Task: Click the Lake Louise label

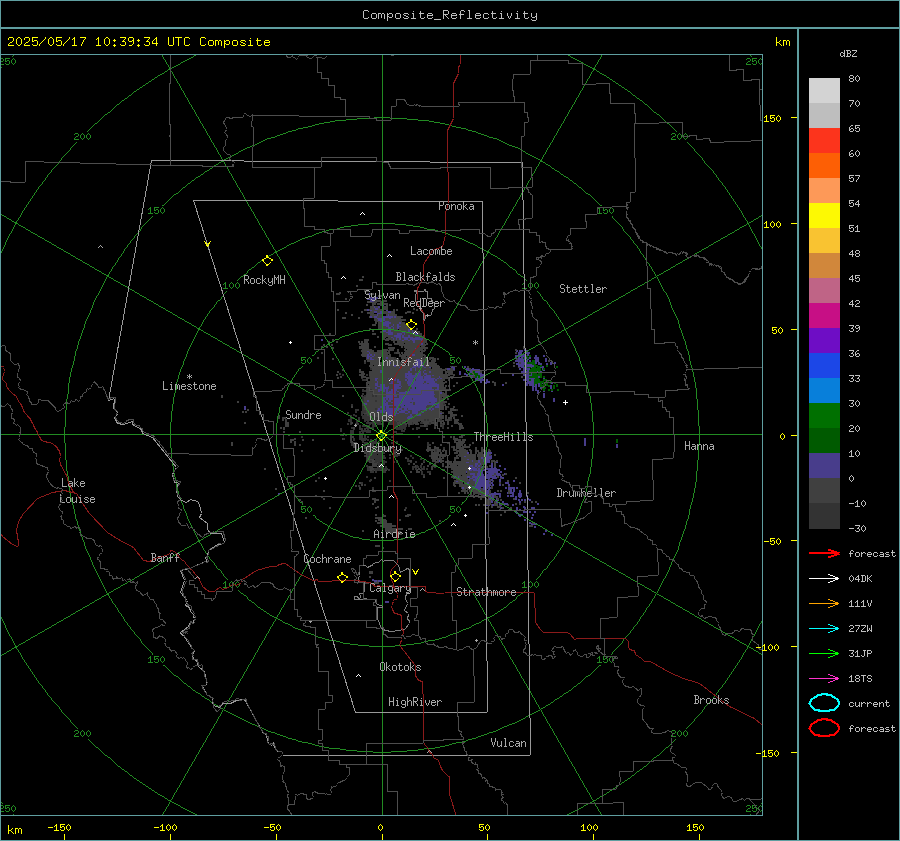Action: click(x=77, y=491)
